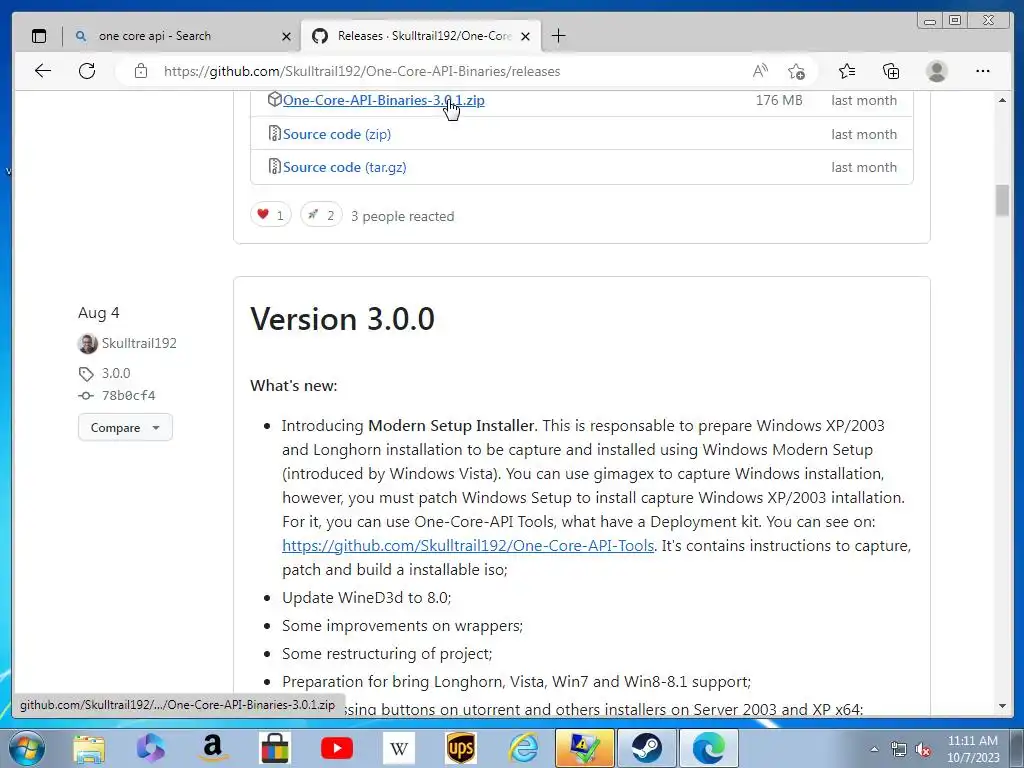Click the 'Aug 4' release date
Image resolution: width=1024 pixels, height=768 pixels.
tap(99, 313)
